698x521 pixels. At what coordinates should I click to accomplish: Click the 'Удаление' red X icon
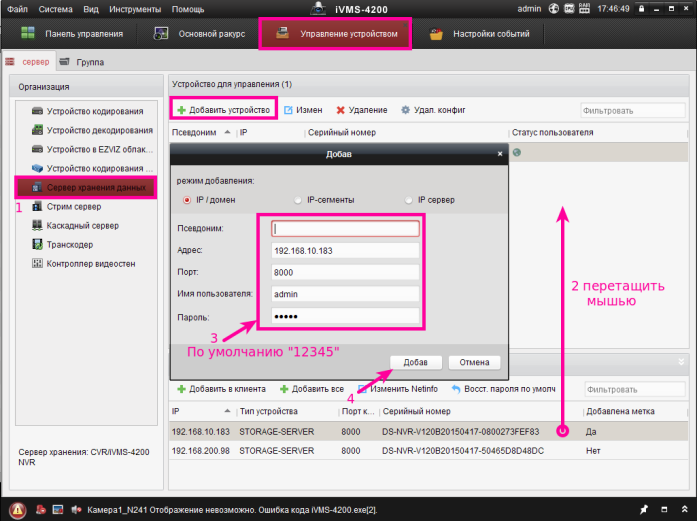(x=341, y=110)
